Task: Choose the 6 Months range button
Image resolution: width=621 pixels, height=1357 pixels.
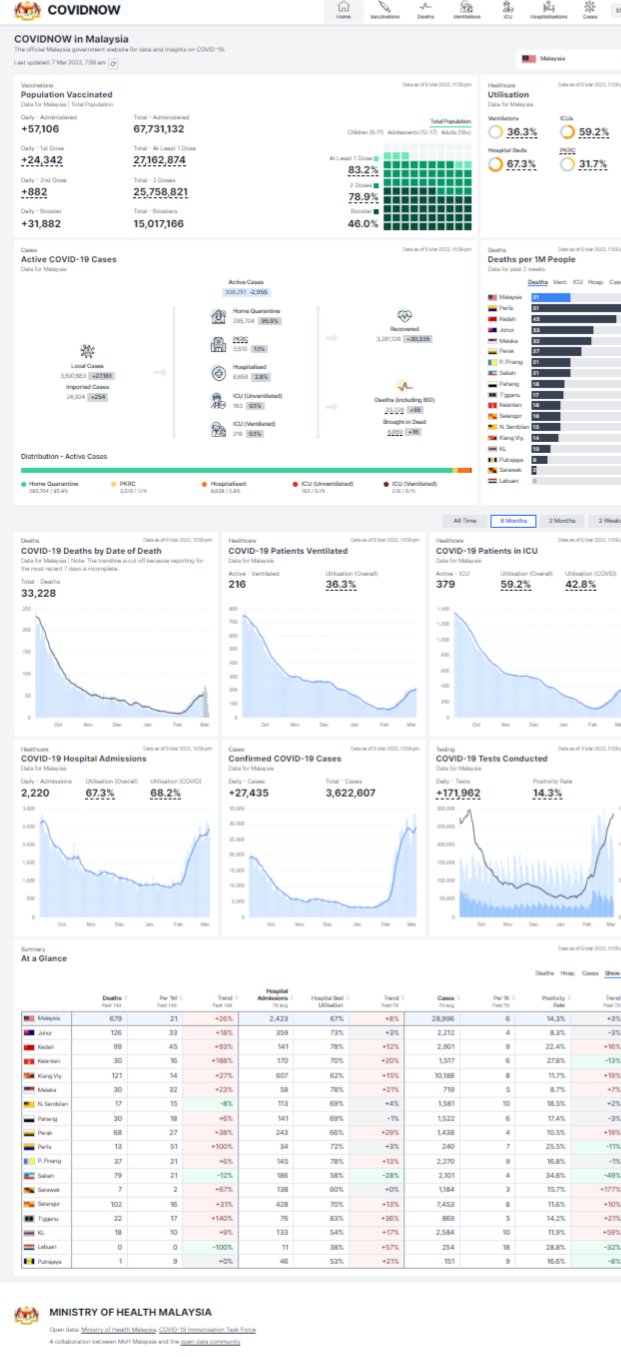Action: 514,521
